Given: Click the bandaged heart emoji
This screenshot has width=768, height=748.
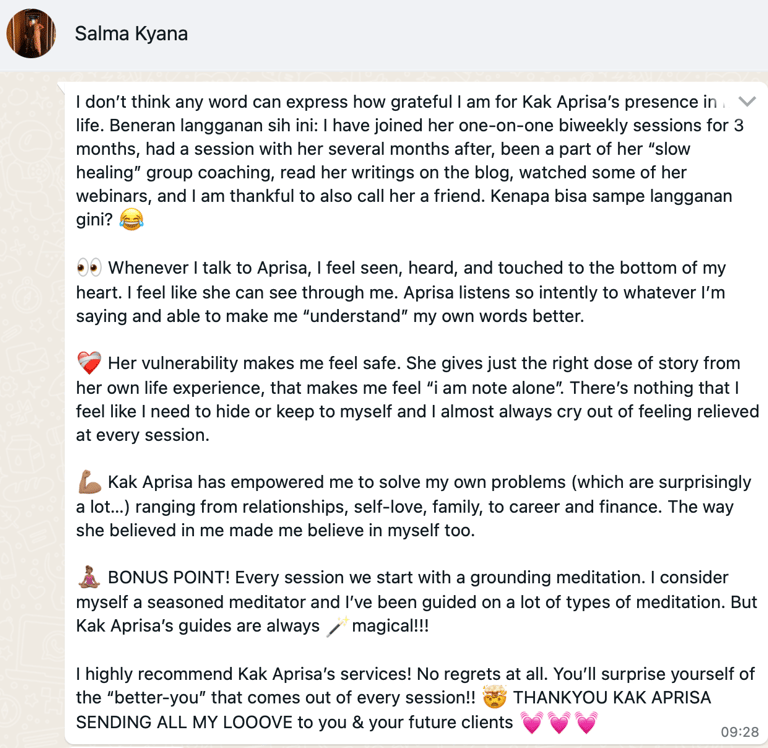Looking at the screenshot, I should tap(89, 363).
